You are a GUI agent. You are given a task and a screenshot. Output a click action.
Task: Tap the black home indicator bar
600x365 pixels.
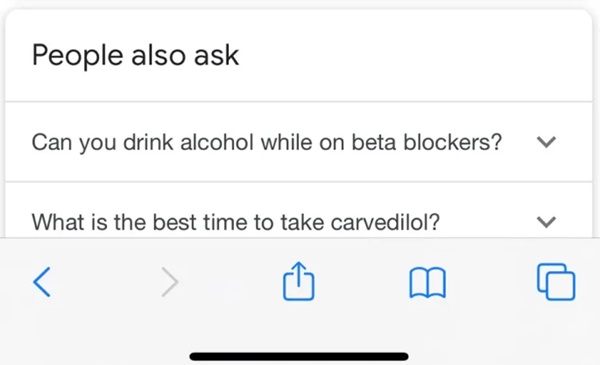[x=299, y=357]
